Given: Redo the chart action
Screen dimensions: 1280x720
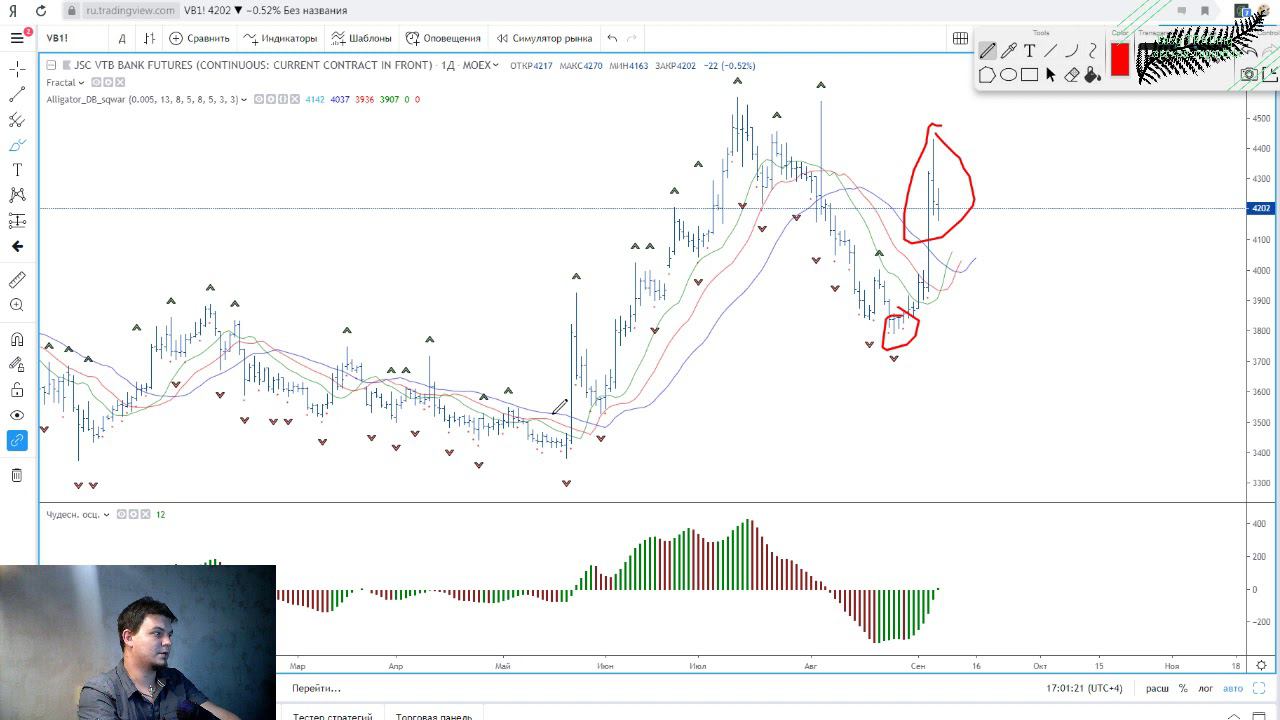Looking at the screenshot, I should point(631,38).
